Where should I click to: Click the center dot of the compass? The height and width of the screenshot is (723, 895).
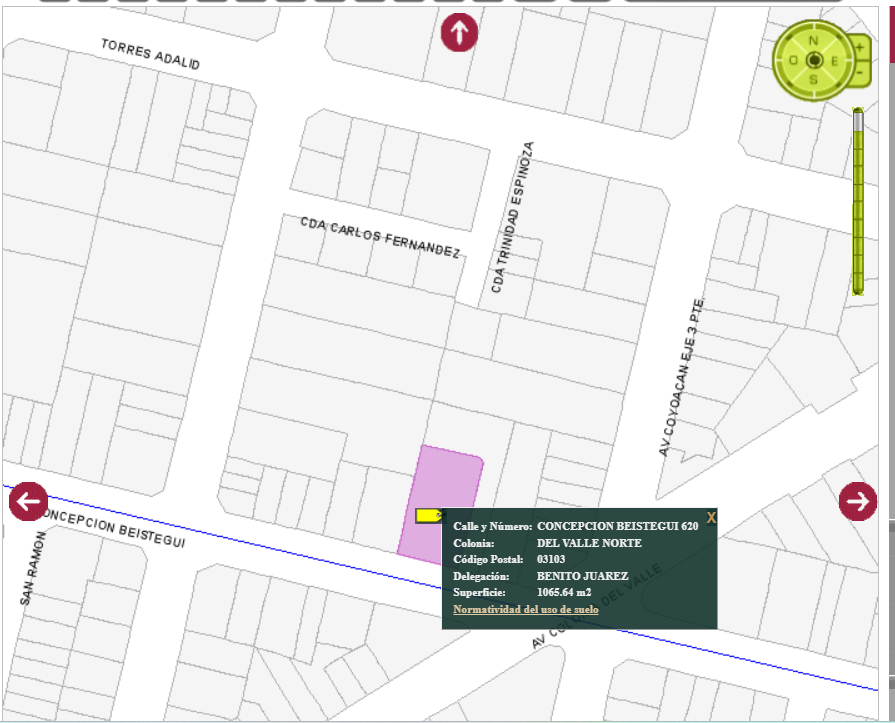coord(813,60)
